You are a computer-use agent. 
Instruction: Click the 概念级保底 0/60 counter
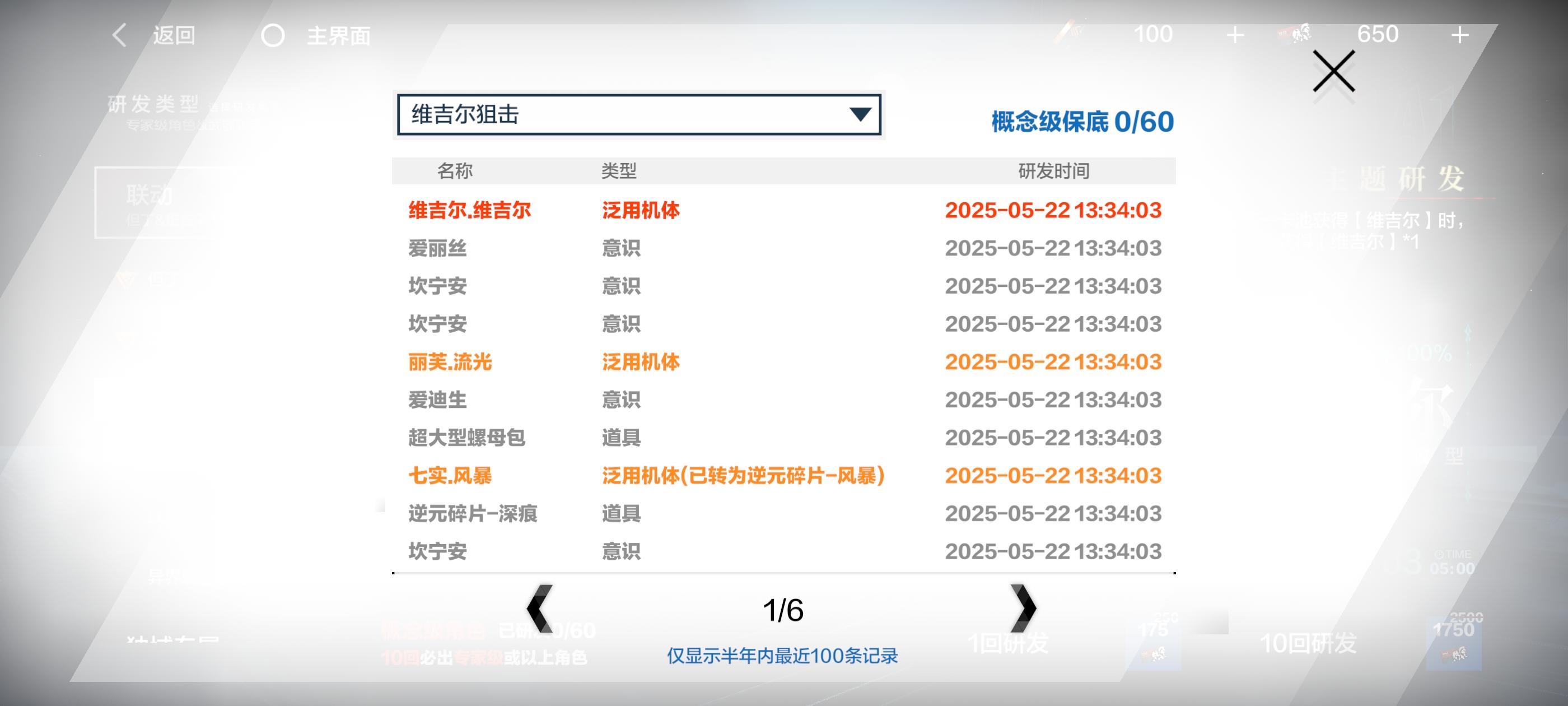point(1082,122)
